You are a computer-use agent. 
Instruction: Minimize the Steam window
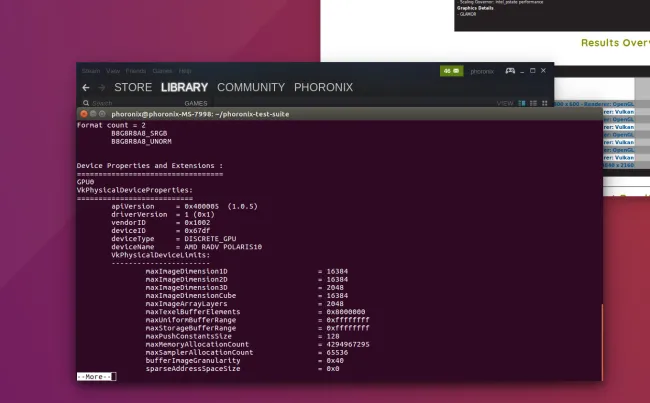tap(522, 71)
